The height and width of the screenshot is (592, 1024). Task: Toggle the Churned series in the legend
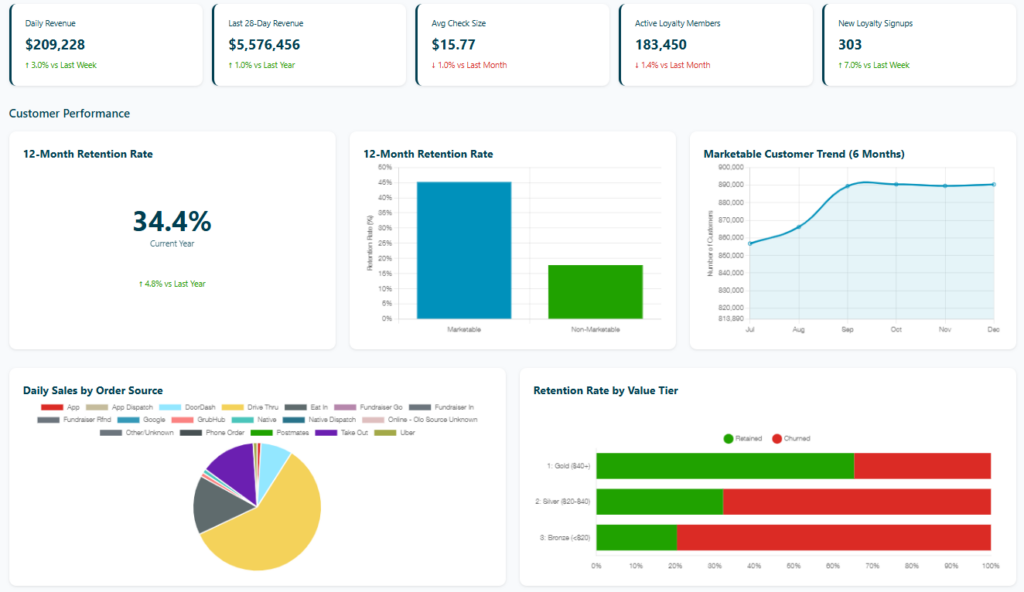(x=788, y=438)
